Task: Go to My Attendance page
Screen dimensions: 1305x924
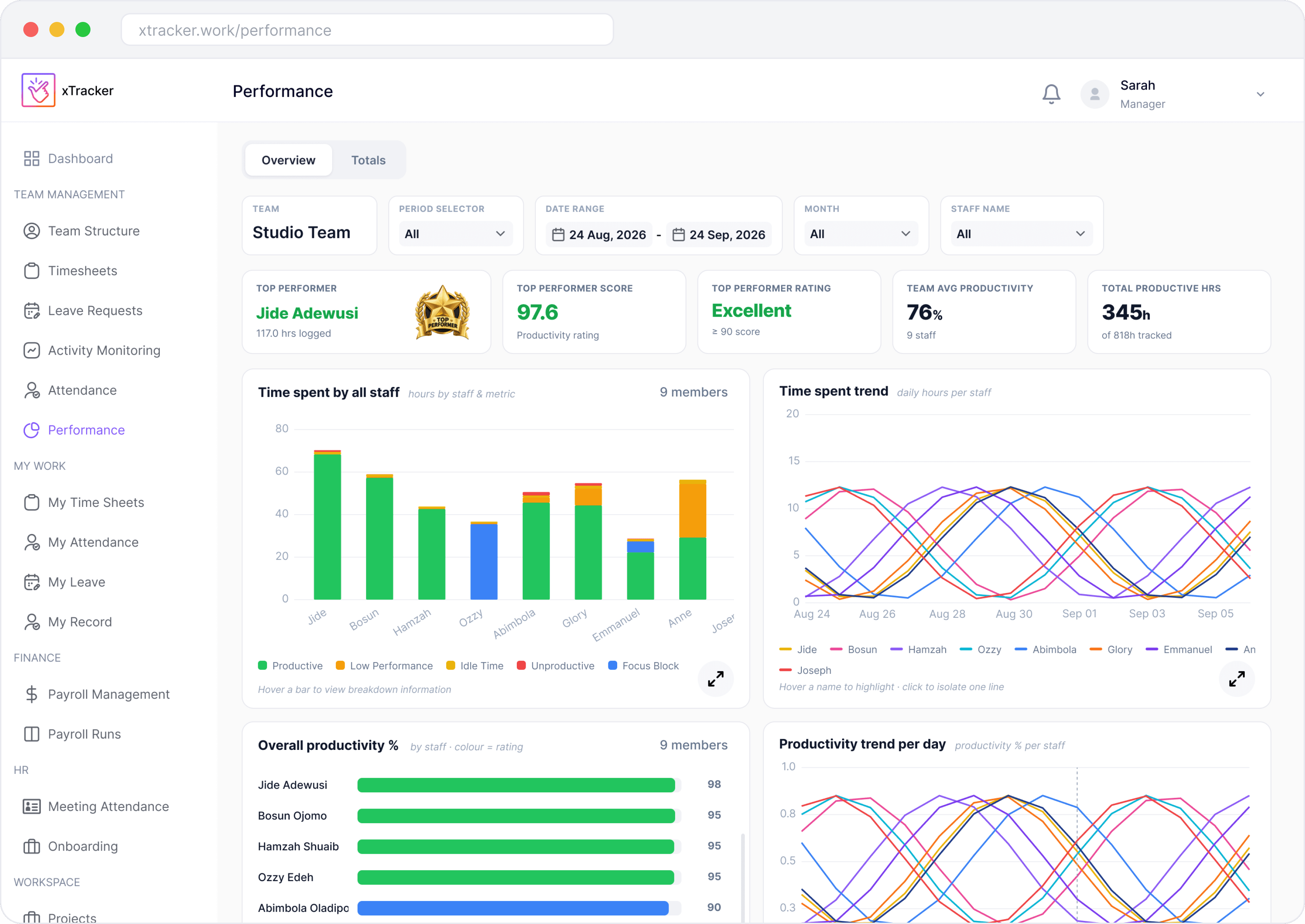Action: click(x=81, y=542)
